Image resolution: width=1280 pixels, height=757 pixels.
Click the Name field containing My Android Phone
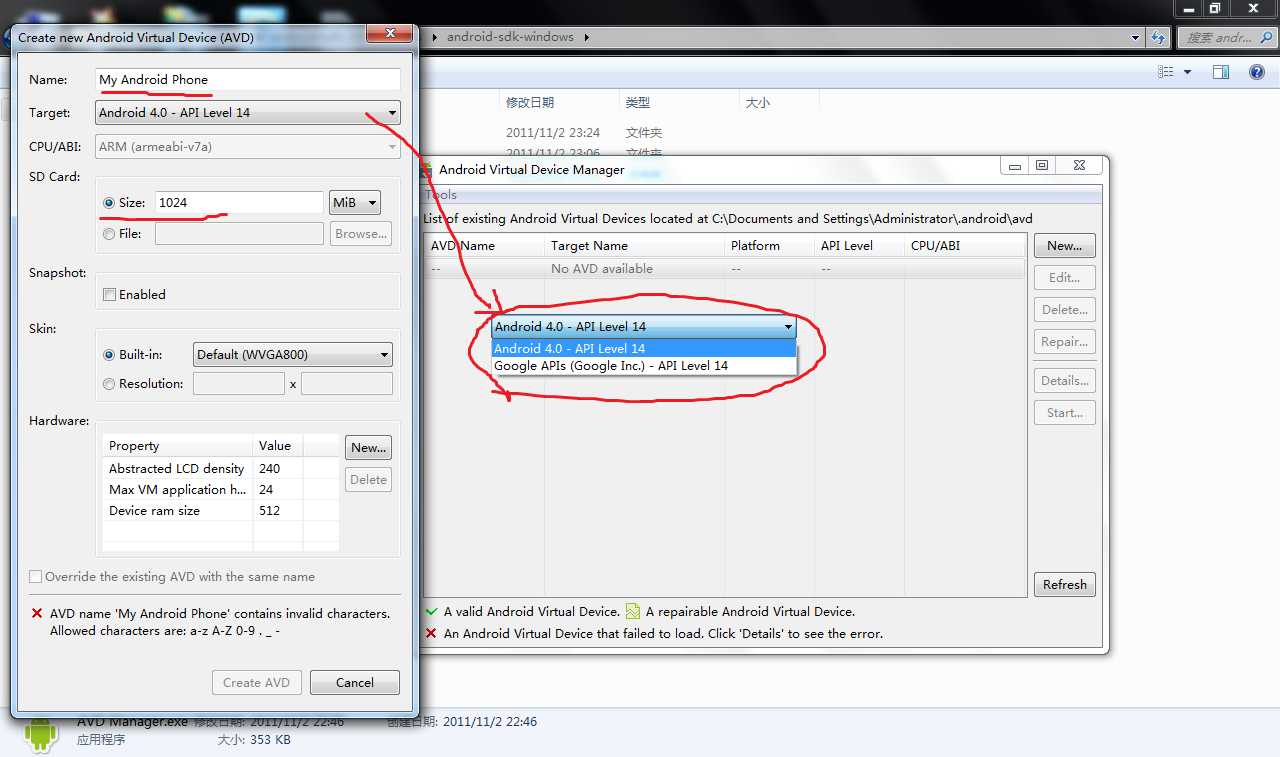[248, 80]
